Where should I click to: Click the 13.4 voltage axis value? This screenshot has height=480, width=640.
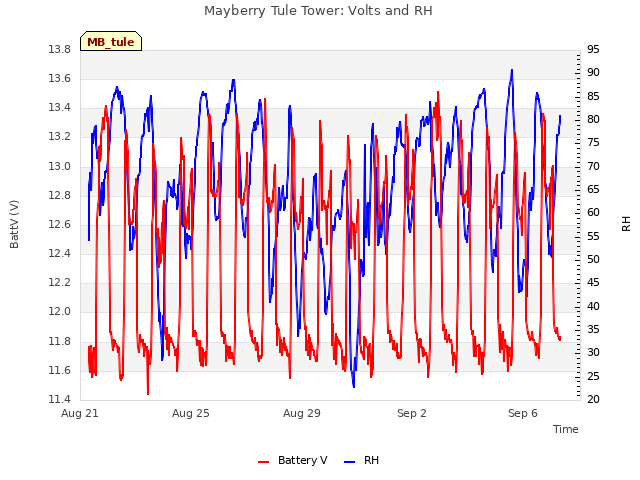60,108
